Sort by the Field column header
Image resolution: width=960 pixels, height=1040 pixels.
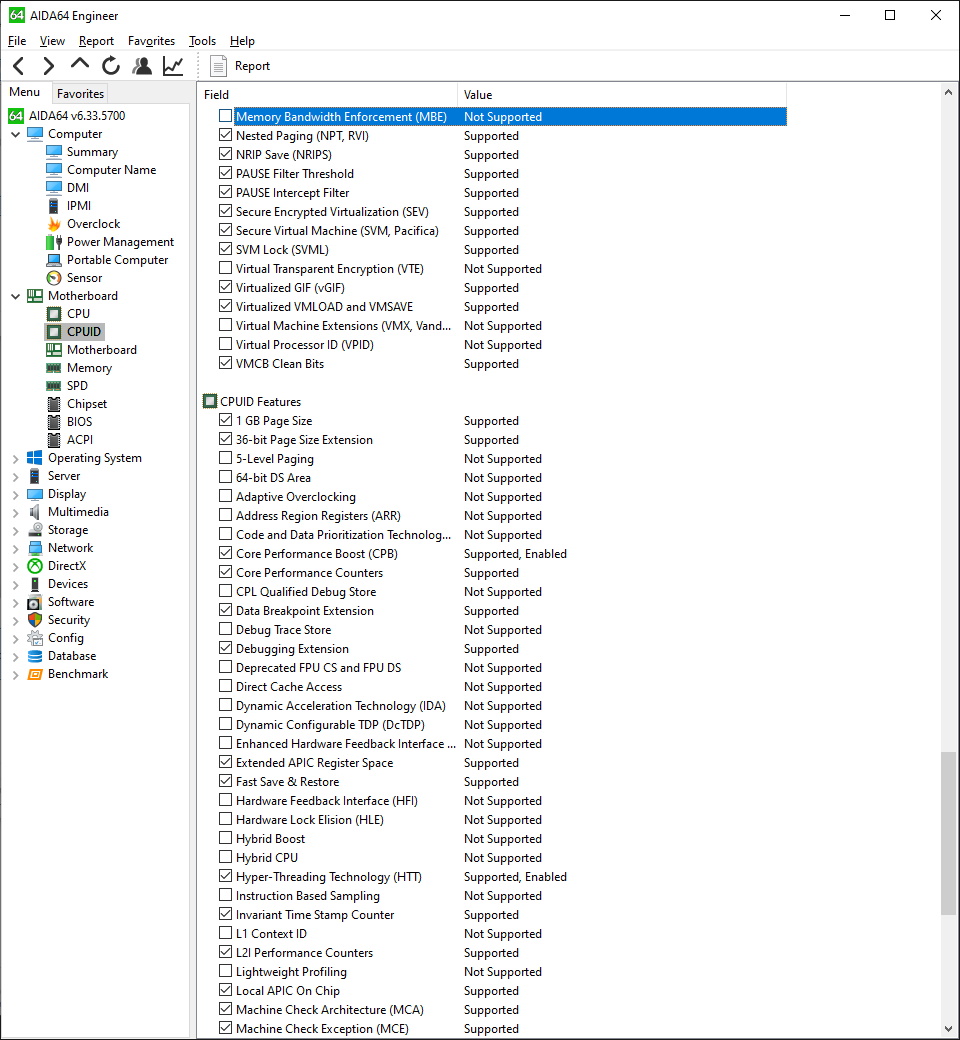(330, 95)
